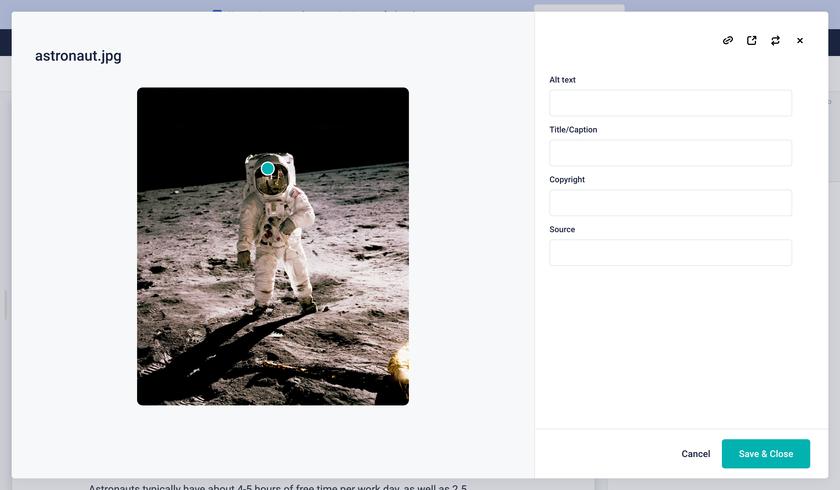
Task: Click the teal focal point marker
Action: point(267,169)
